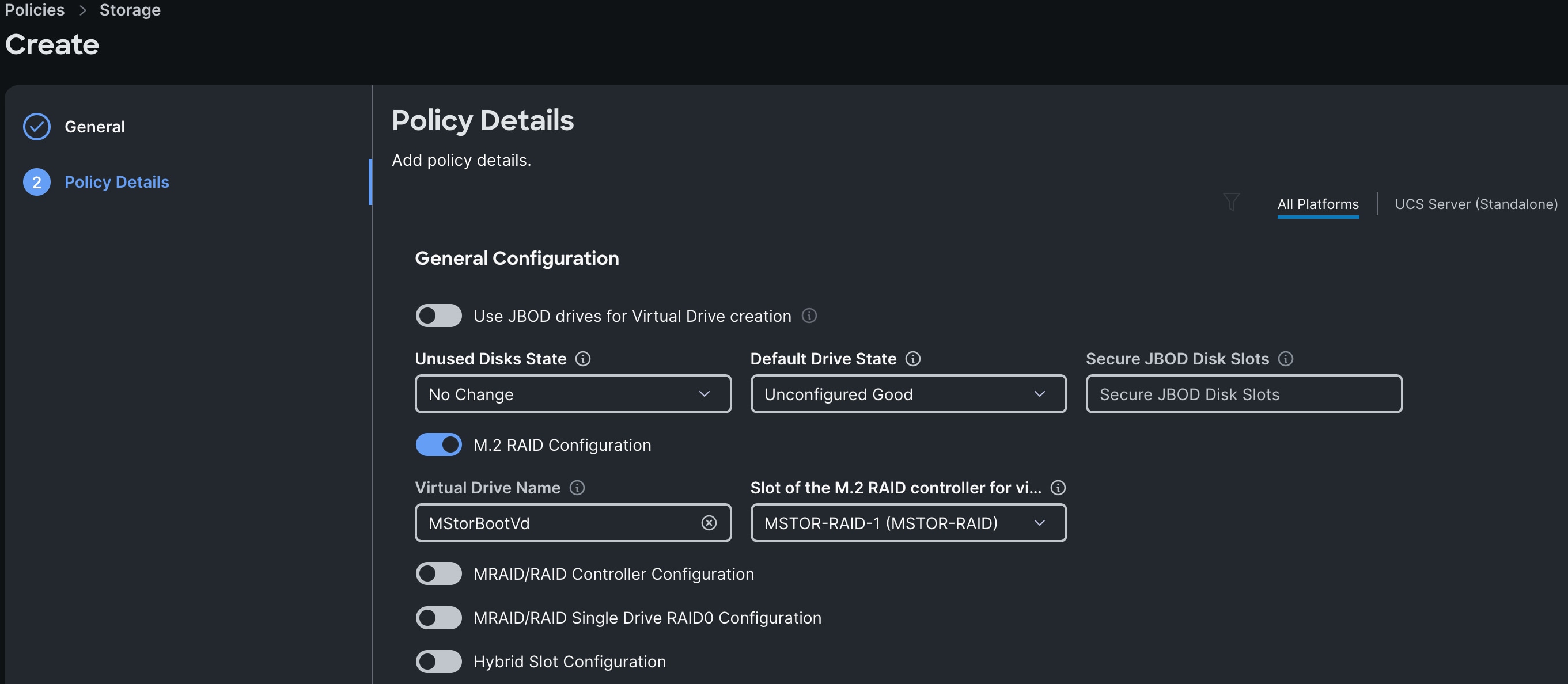Click the General step checkmark icon
This screenshot has height=684, width=1568.
tap(36, 127)
